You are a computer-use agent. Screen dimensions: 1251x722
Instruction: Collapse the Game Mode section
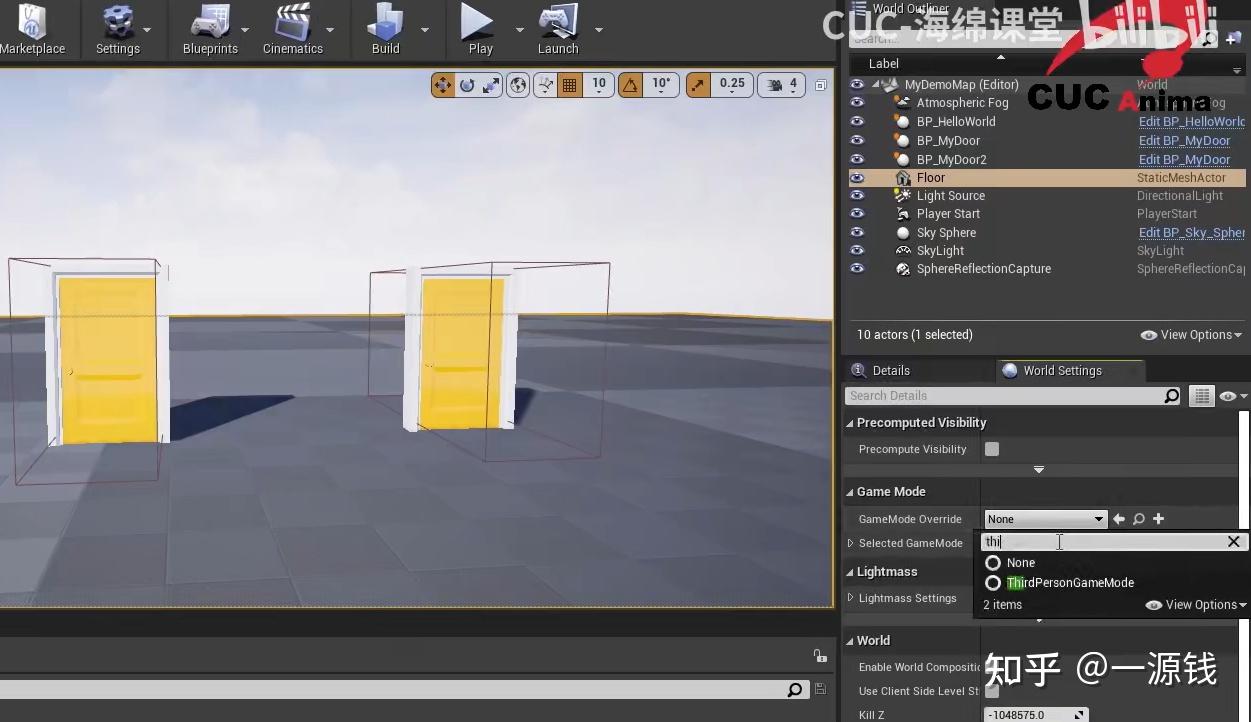point(850,492)
